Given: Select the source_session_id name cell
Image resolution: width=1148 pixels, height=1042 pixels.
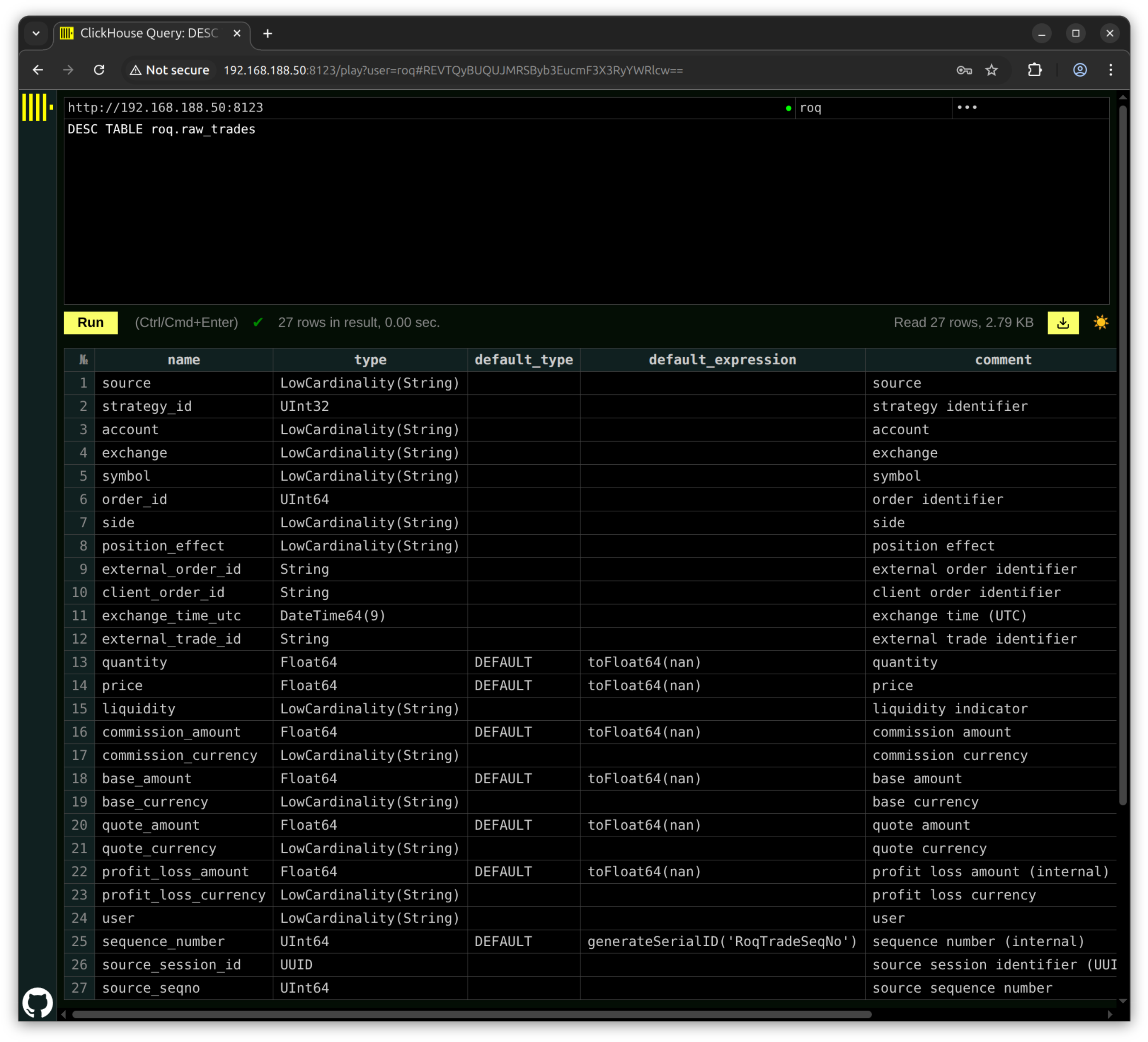Looking at the screenshot, I should (x=184, y=965).
